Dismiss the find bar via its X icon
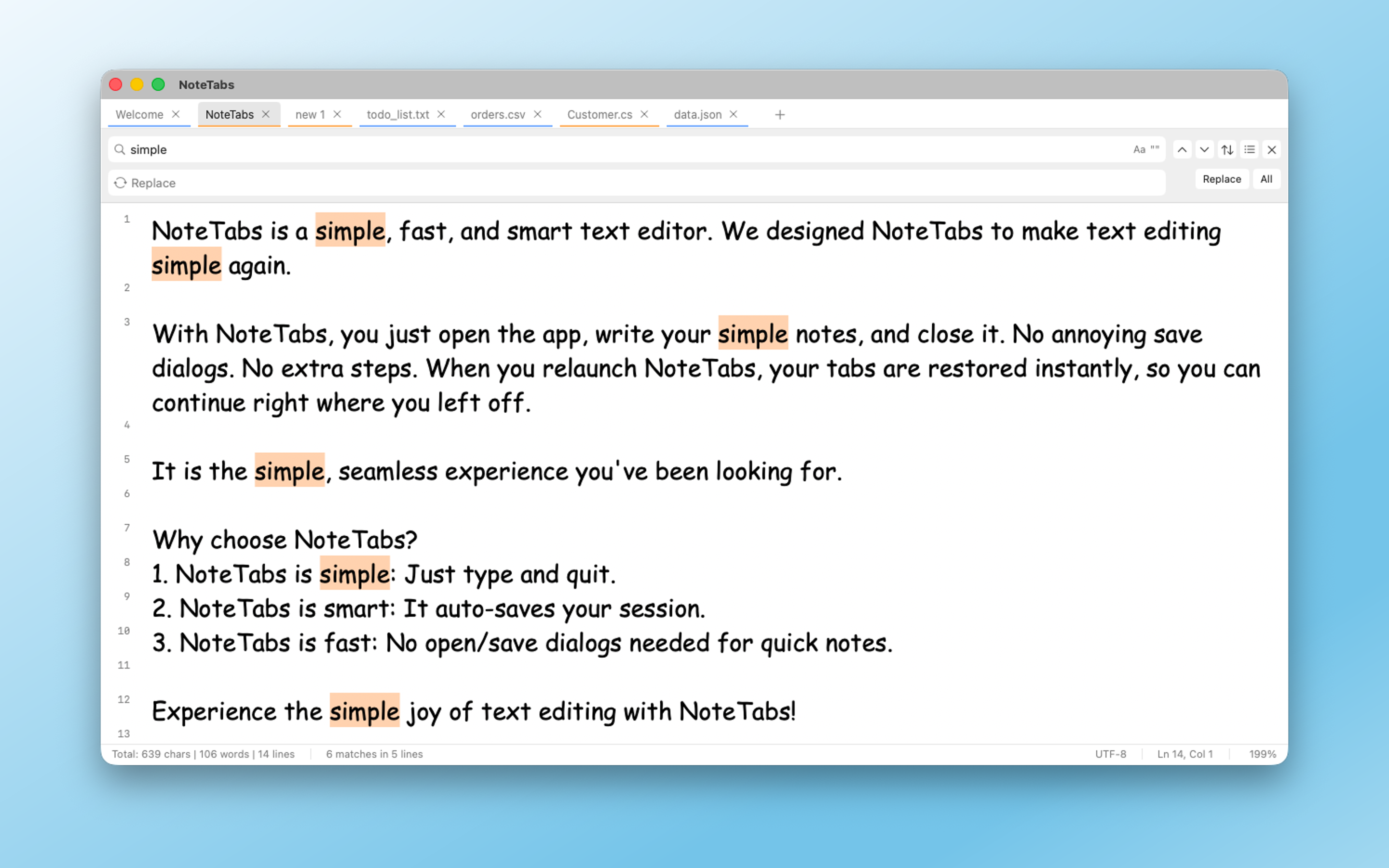 click(1272, 149)
